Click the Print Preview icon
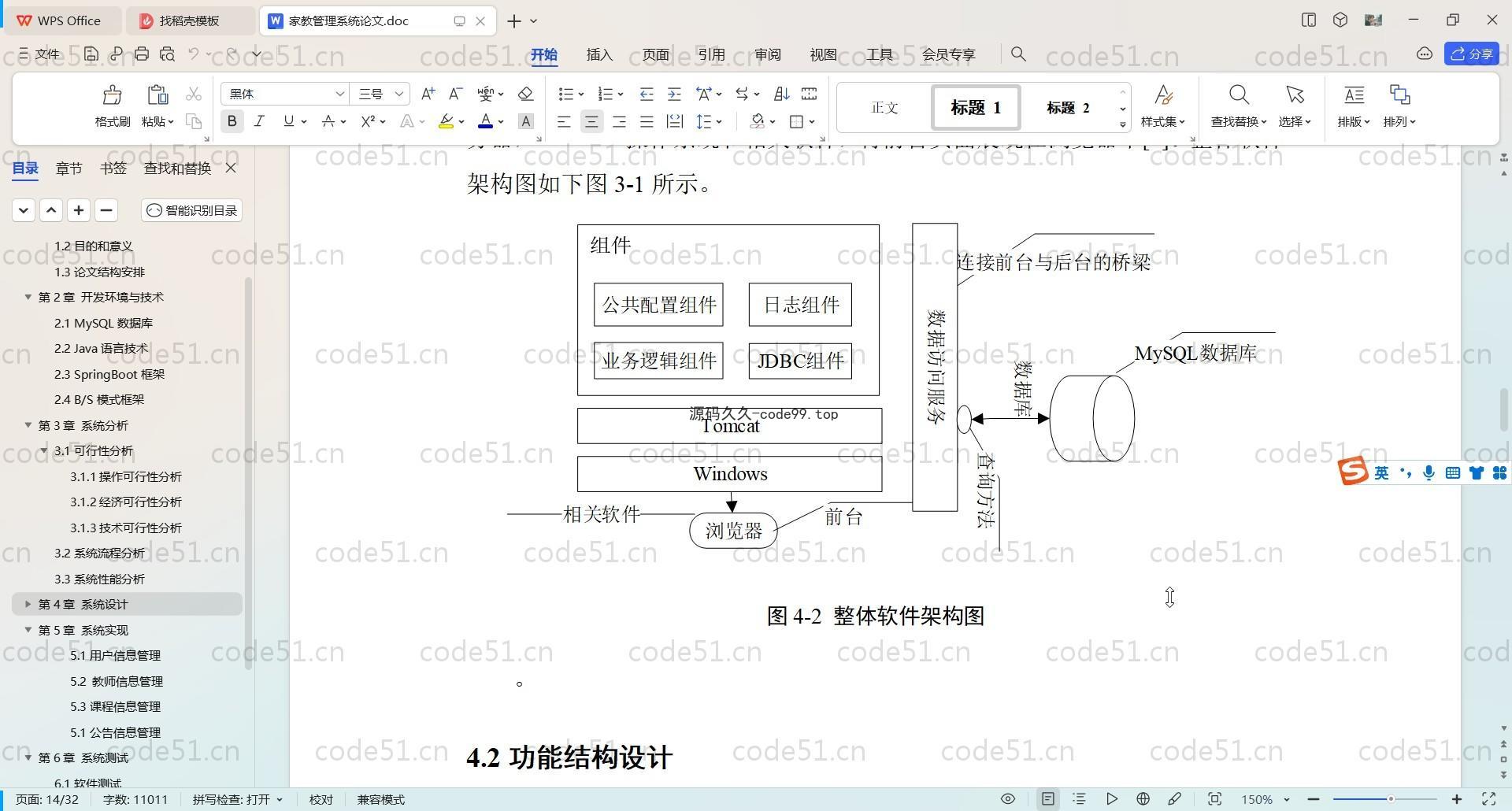The image size is (1512, 811). tap(167, 54)
